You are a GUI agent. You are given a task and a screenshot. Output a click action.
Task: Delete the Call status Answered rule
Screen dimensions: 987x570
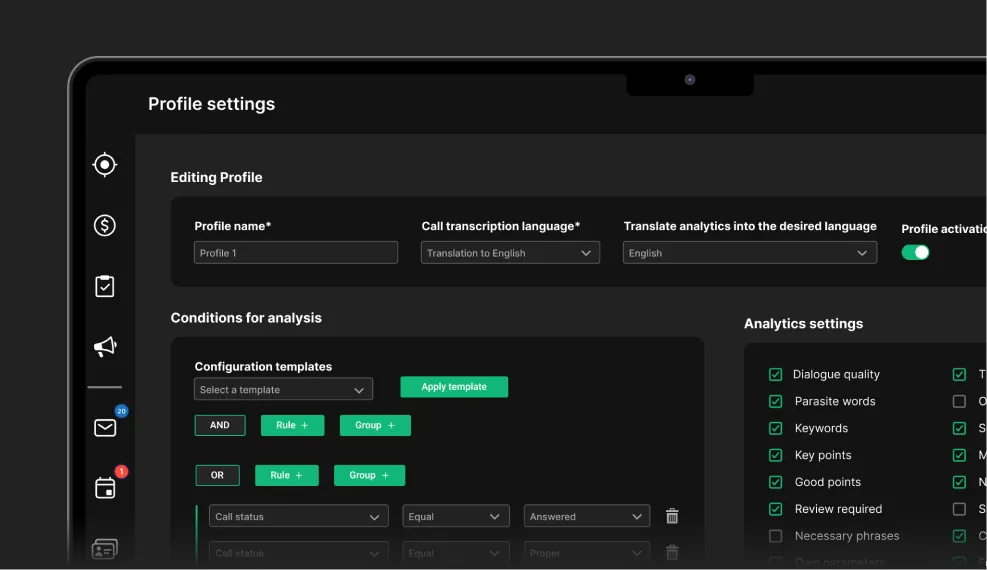point(672,517)
